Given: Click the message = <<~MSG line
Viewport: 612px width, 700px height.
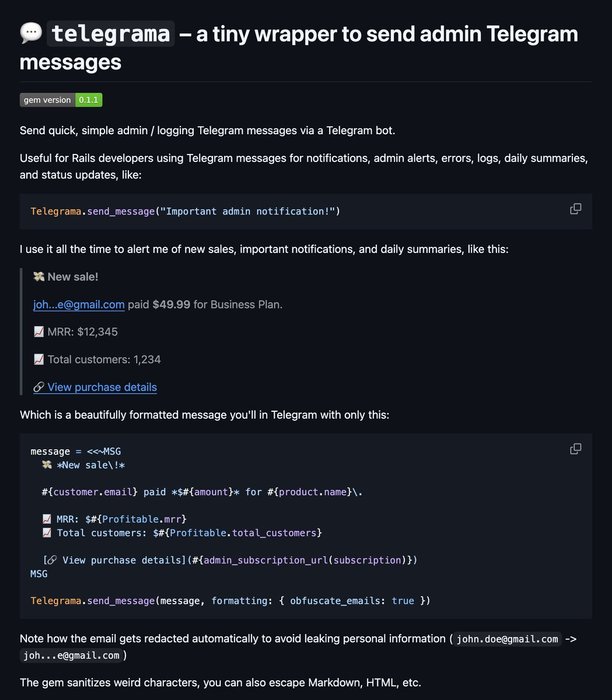Looking at the screenshot, I should [x=75, y=451].
